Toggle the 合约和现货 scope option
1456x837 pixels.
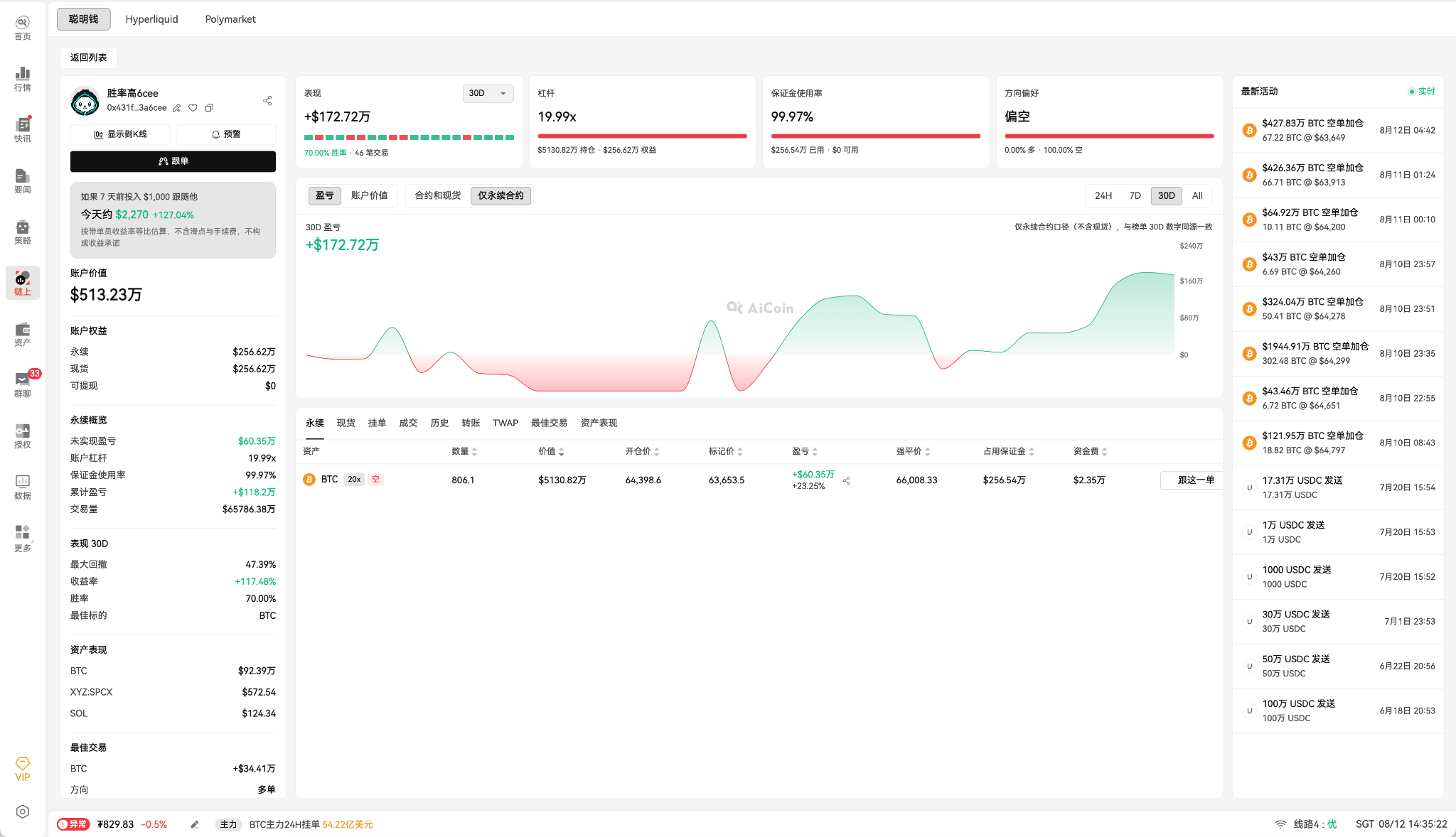[x=438, y=195]
